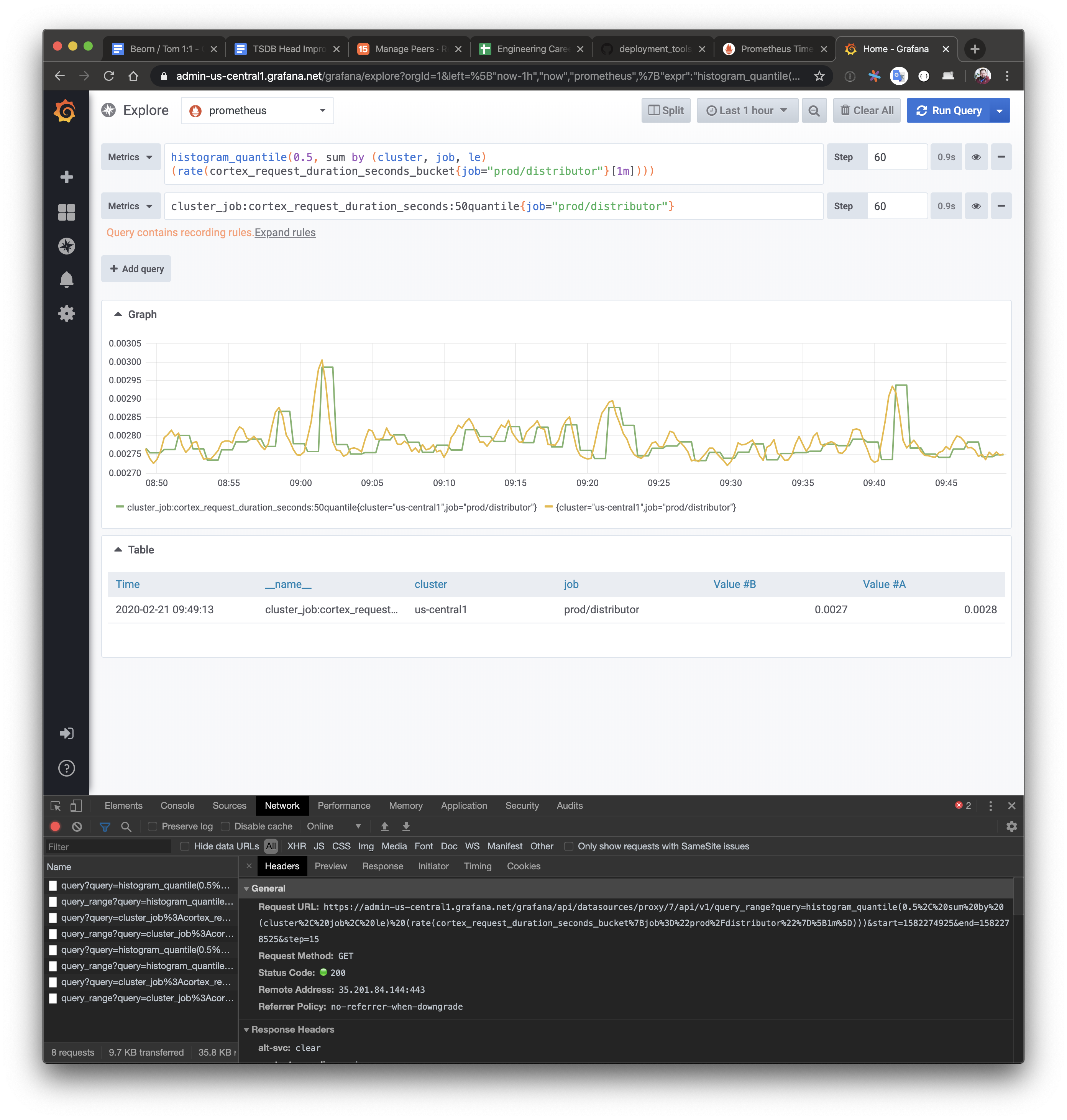Hide the second query with its eye toggle
Image resolution: width=1067 pixels, height=1120 pixels.
(x=976, y=206)
